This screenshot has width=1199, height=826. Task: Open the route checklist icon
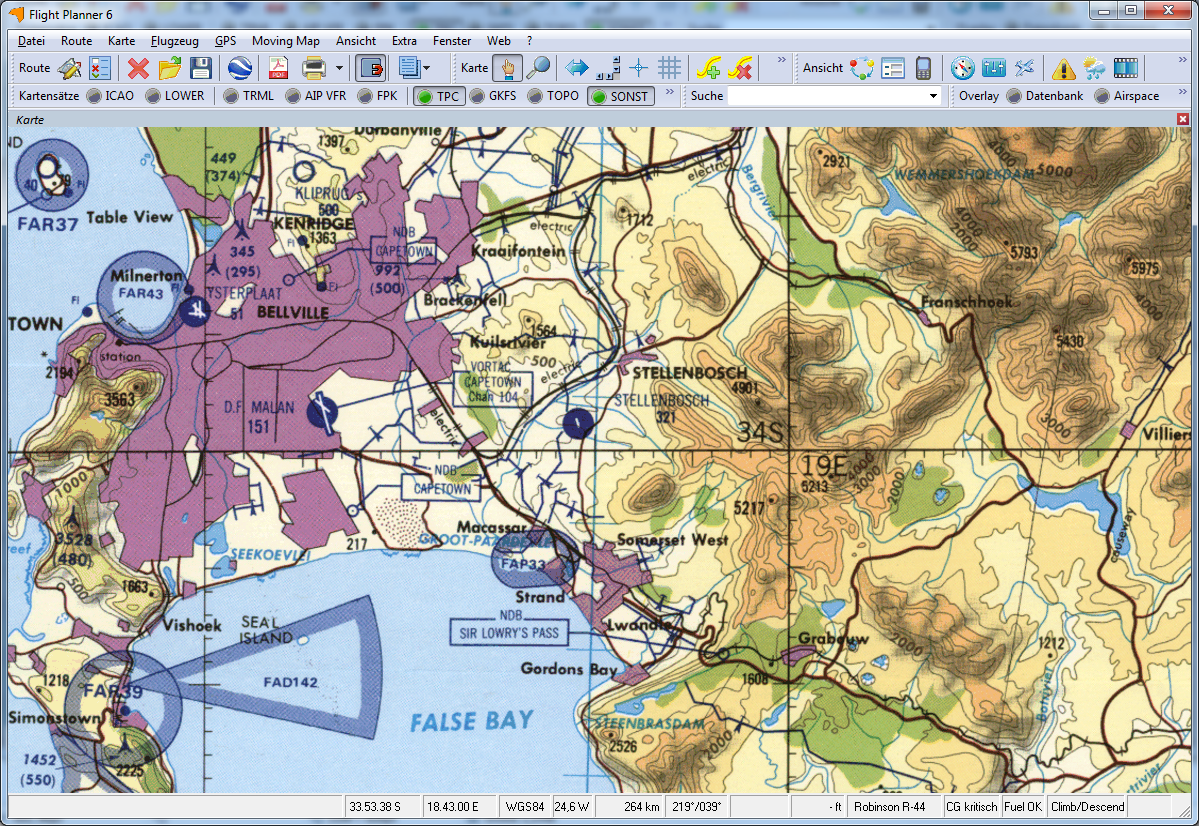click(x=100, y=68)
